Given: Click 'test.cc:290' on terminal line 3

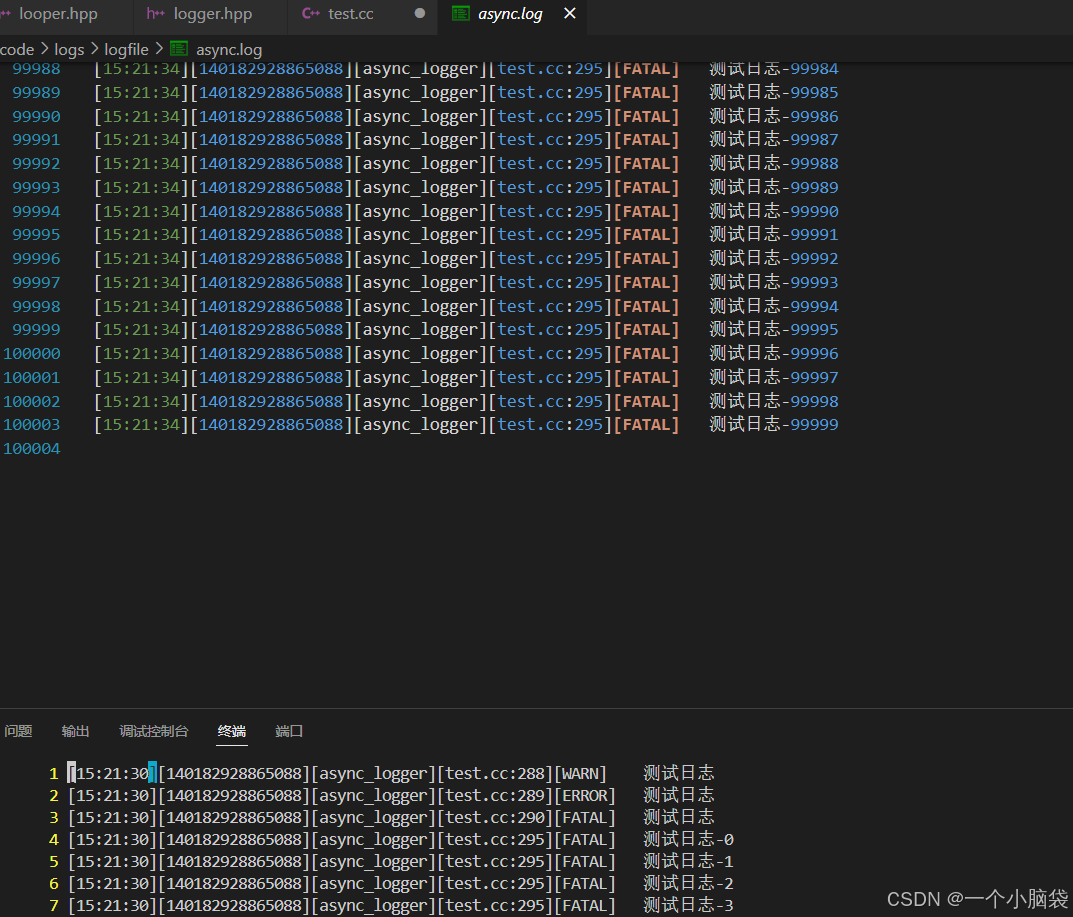Looking at the screenshot, I should (495, 817).
